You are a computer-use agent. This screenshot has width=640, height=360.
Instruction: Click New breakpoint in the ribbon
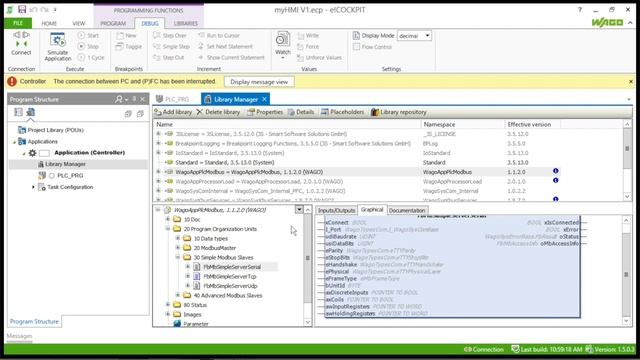click(x=126, y=36)
